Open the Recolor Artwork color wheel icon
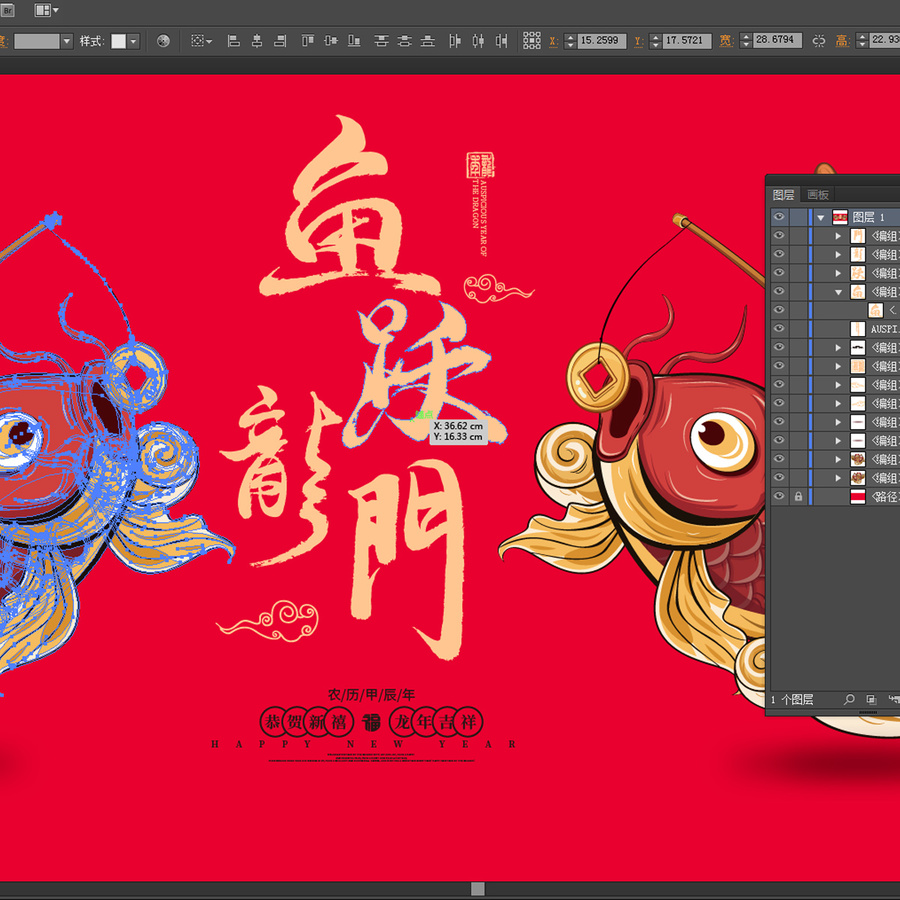 tap(163, 41)
